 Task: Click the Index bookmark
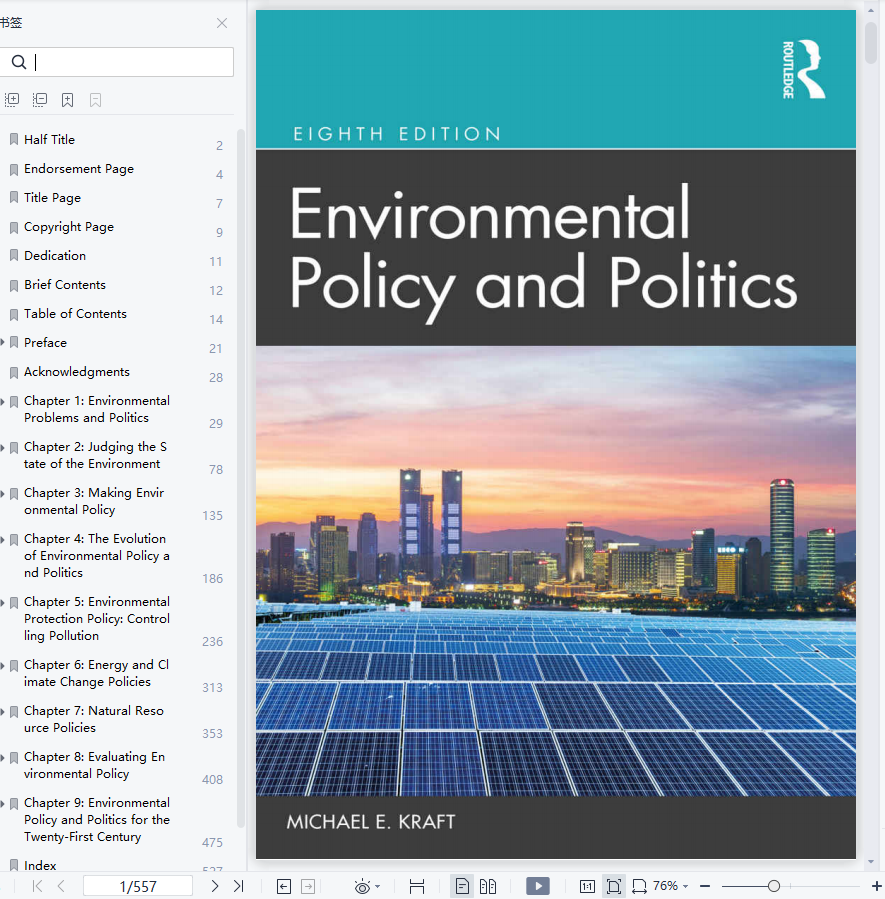click(40, 865)
